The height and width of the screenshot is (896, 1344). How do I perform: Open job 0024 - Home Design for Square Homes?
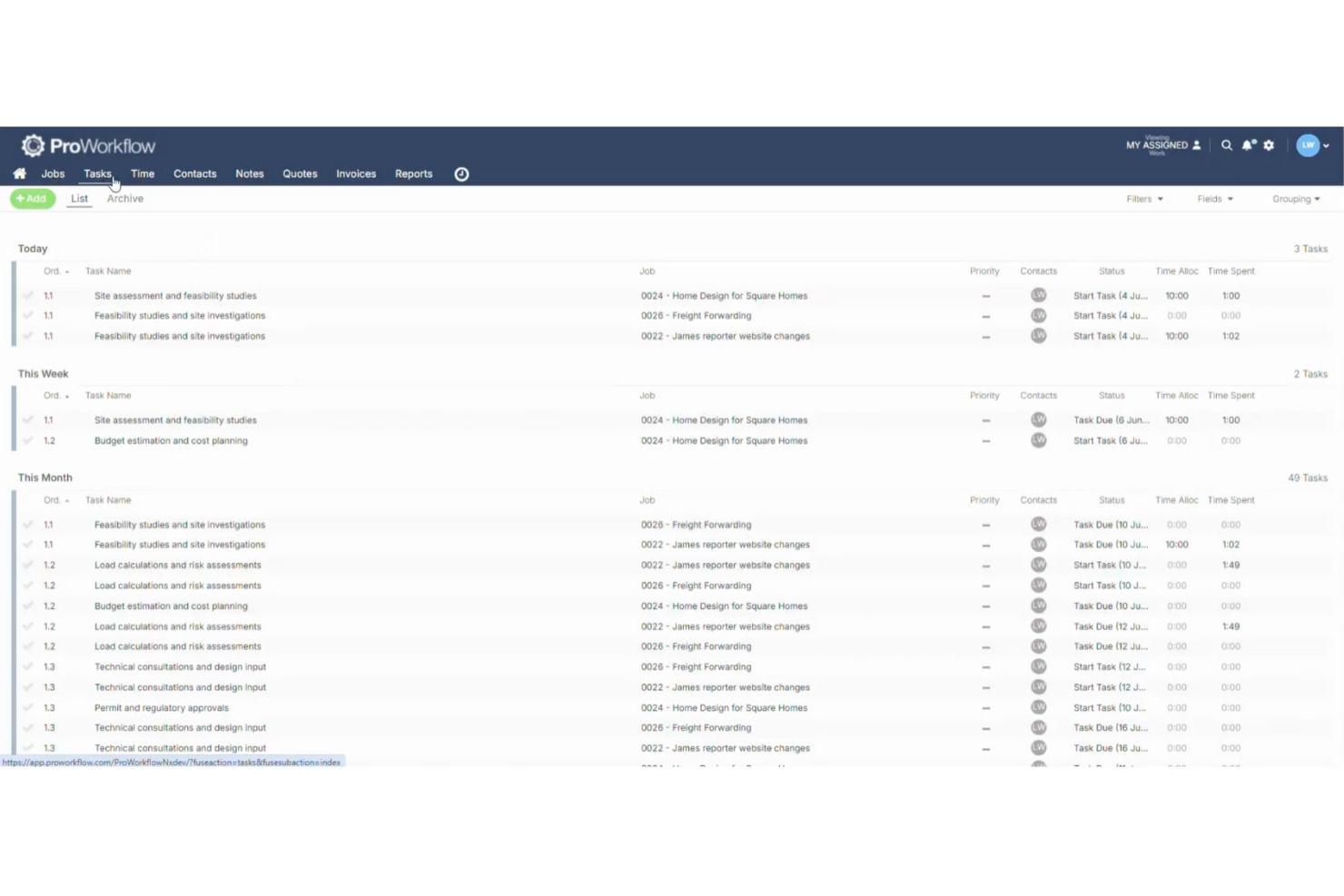[724, 295]
